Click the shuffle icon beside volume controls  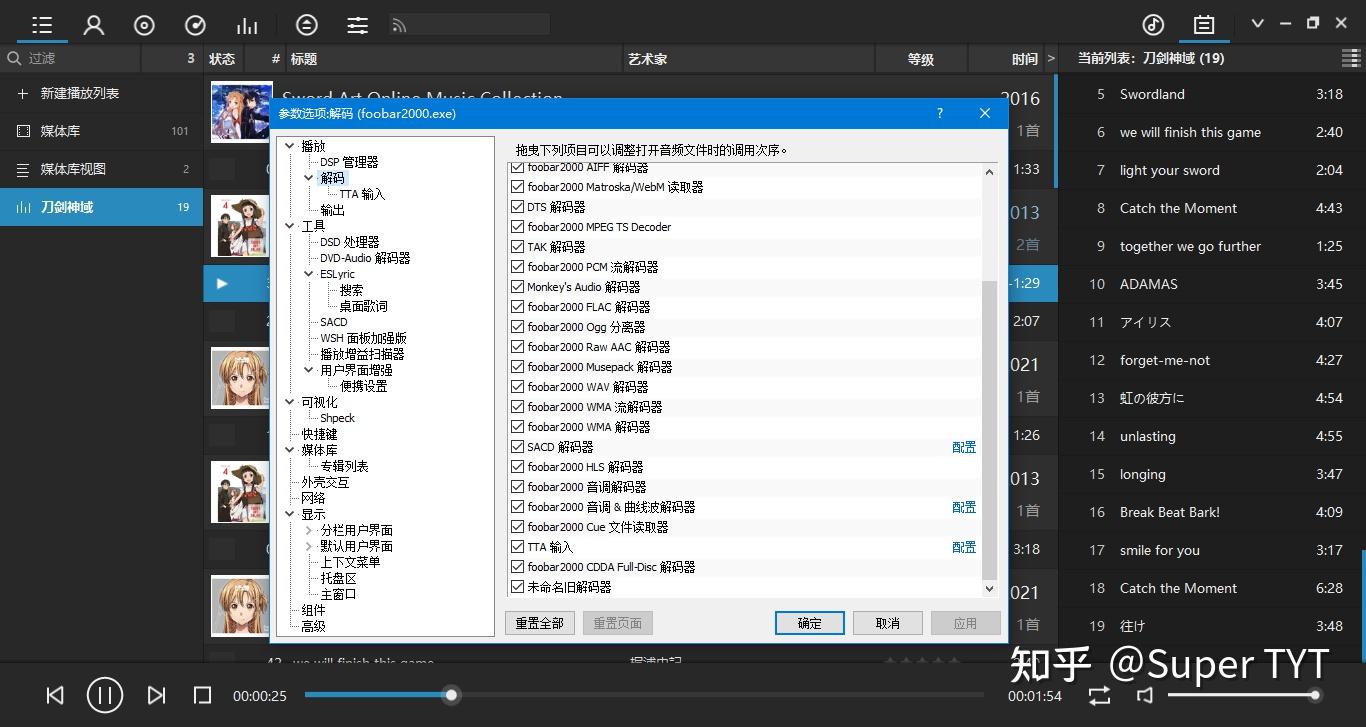pyautogui.click(x=1098, y=695)
